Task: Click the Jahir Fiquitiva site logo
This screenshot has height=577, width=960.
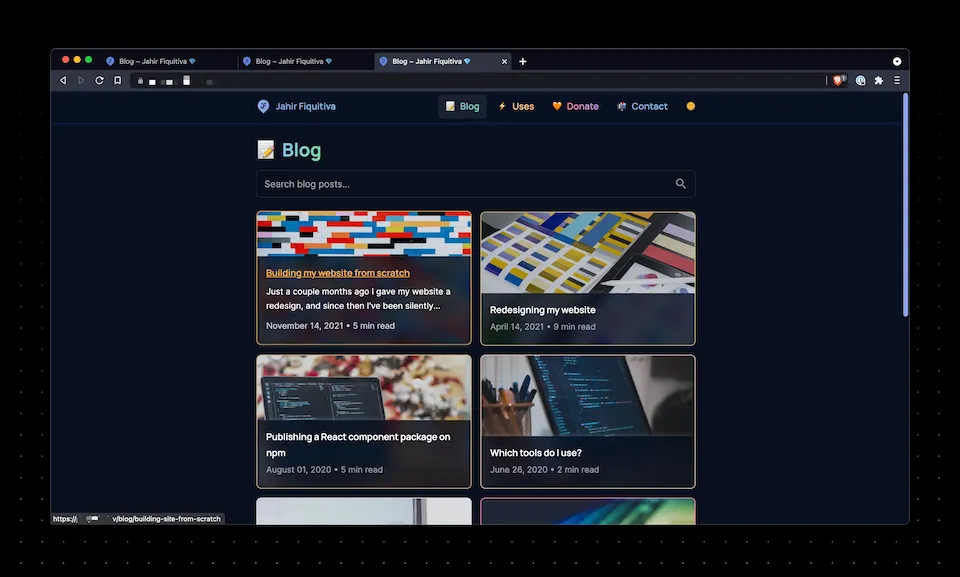Action: (263, 106)
